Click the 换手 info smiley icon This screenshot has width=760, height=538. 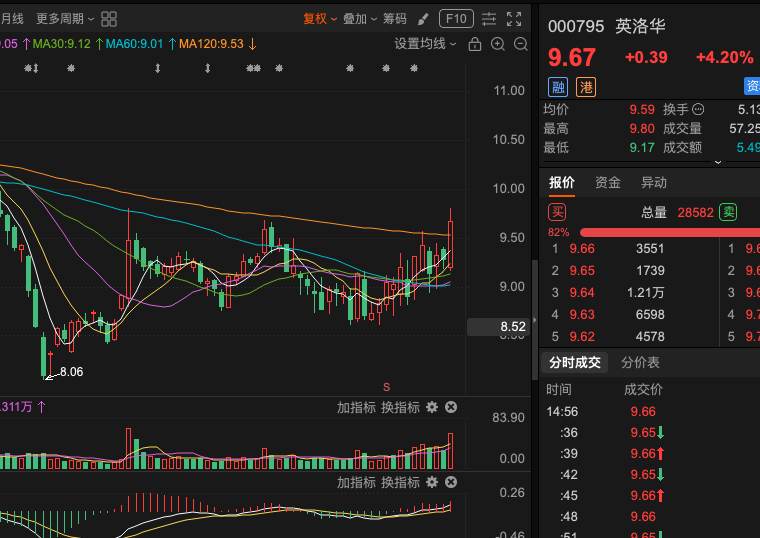coord(698,110)
